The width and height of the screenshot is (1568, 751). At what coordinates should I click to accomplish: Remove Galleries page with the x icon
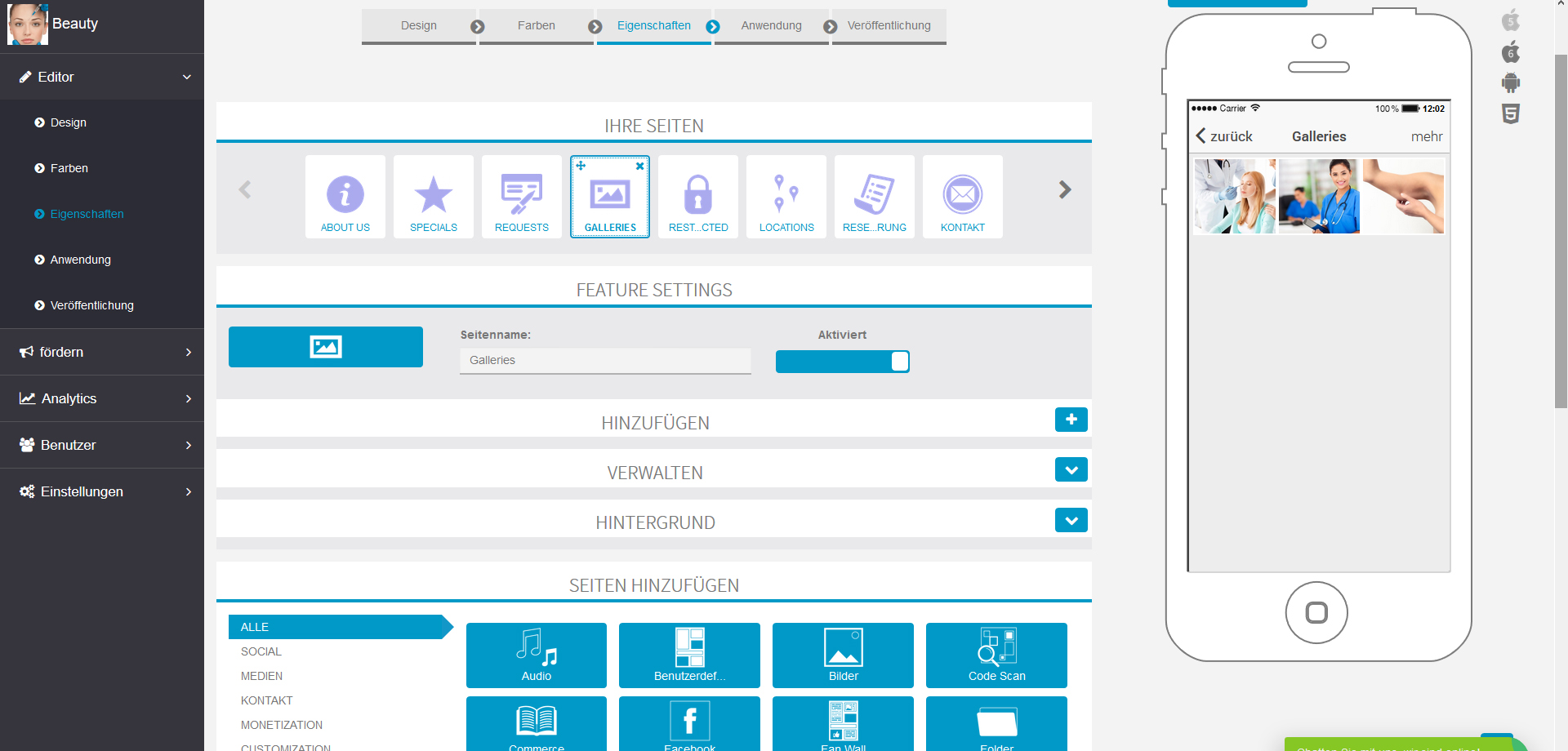point(640,166)
